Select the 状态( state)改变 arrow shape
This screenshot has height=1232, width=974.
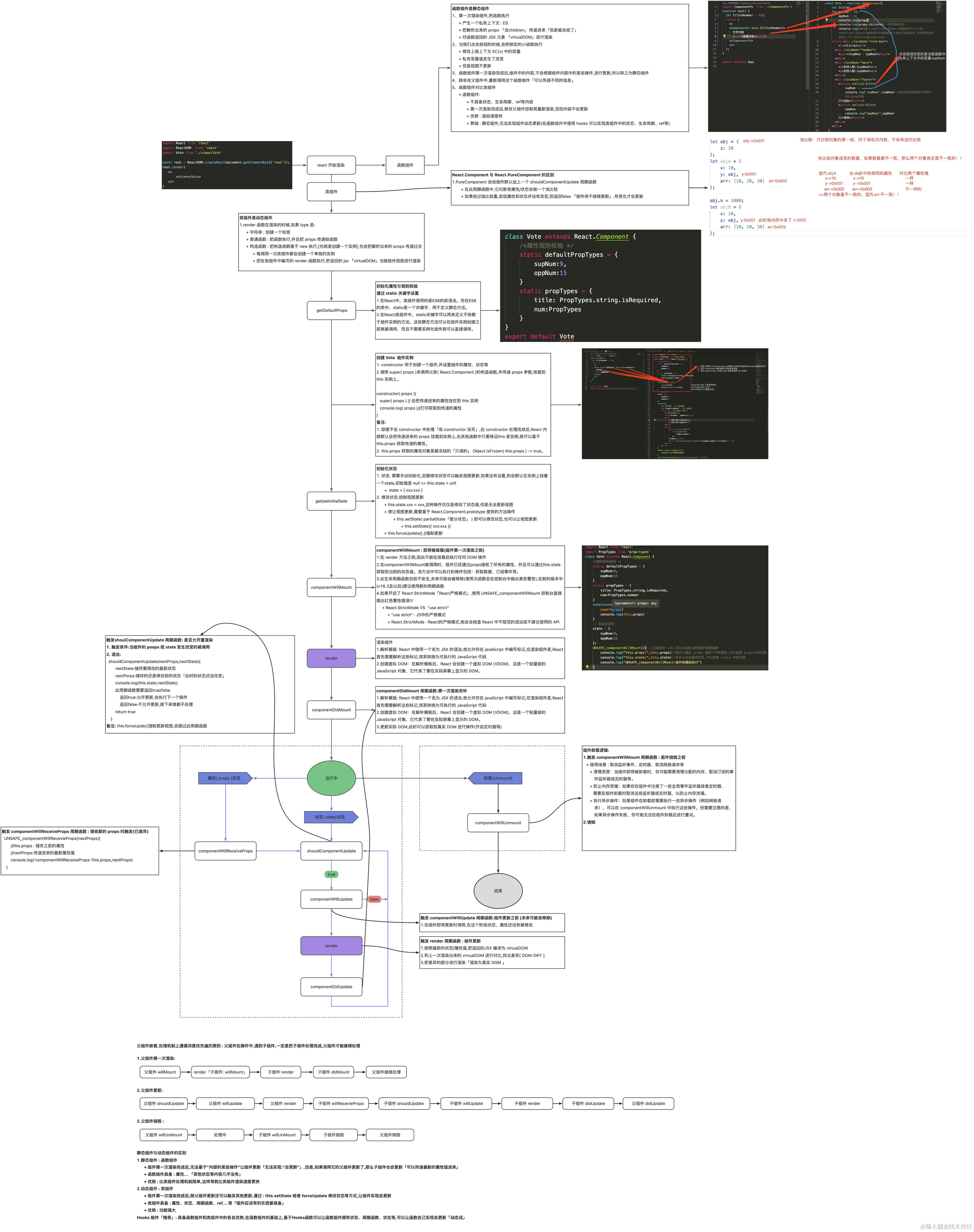click(x=331, y=817)
